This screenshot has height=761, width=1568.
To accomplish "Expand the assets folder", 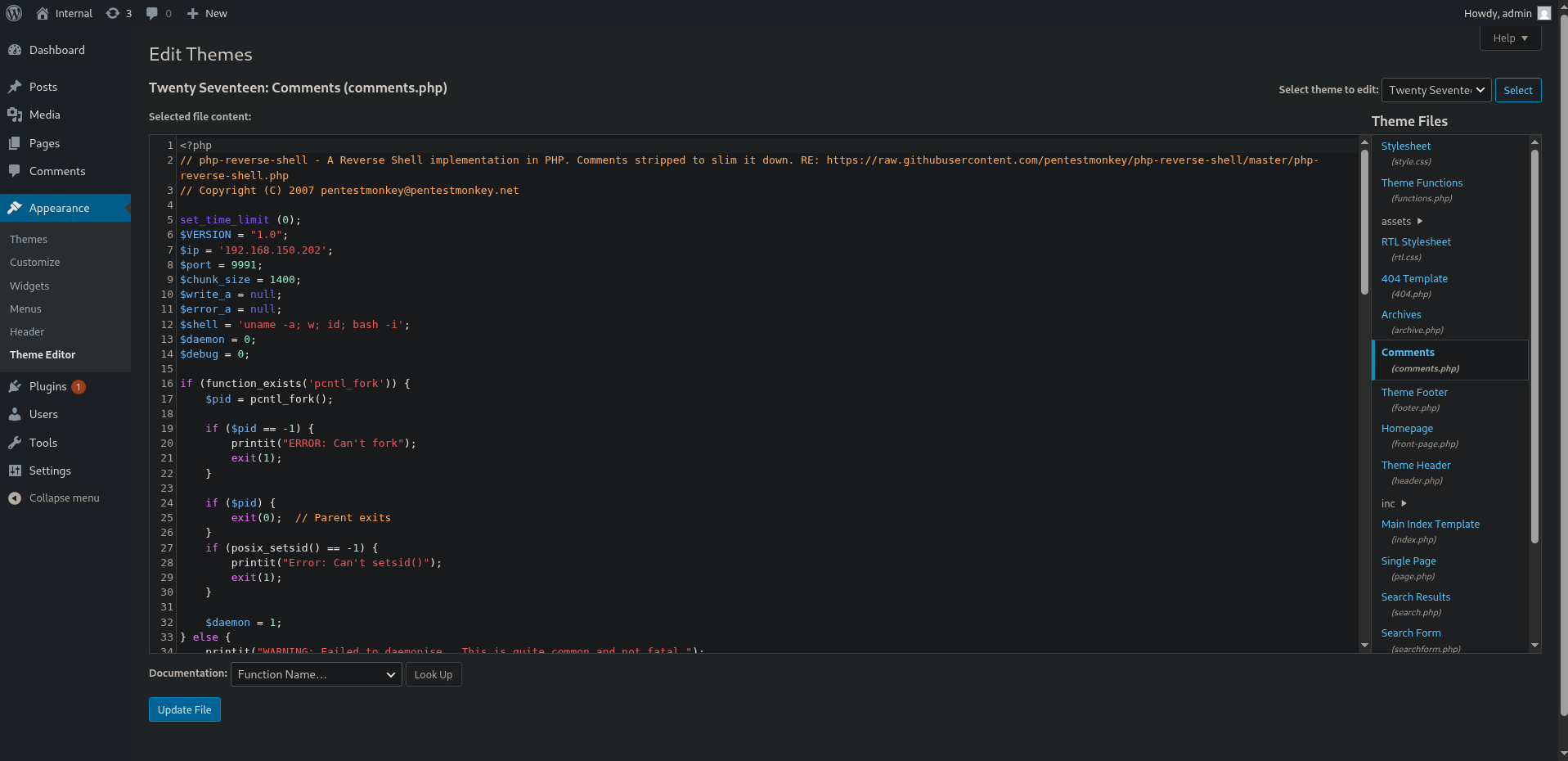I will 1402,221.
